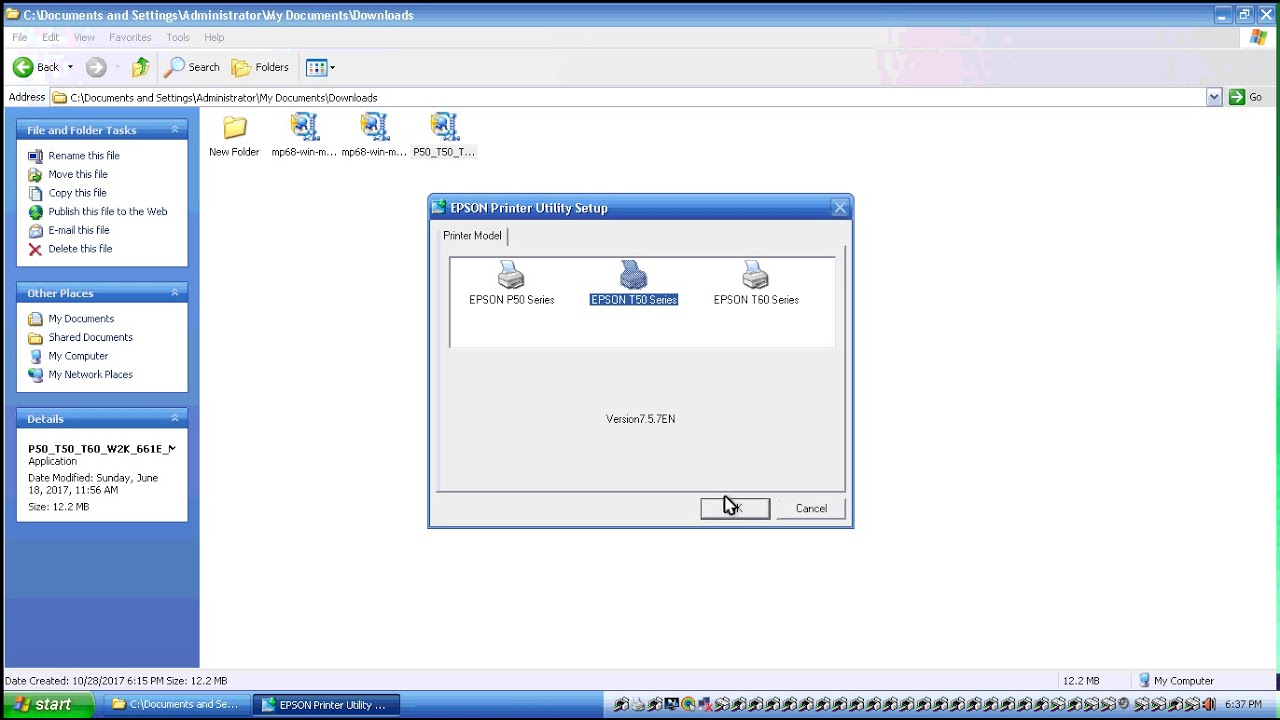Image resolution: width=1280 pixels, height=720 pixels.
Task: Click Publish this file to the Web
Action: point(108,212)
